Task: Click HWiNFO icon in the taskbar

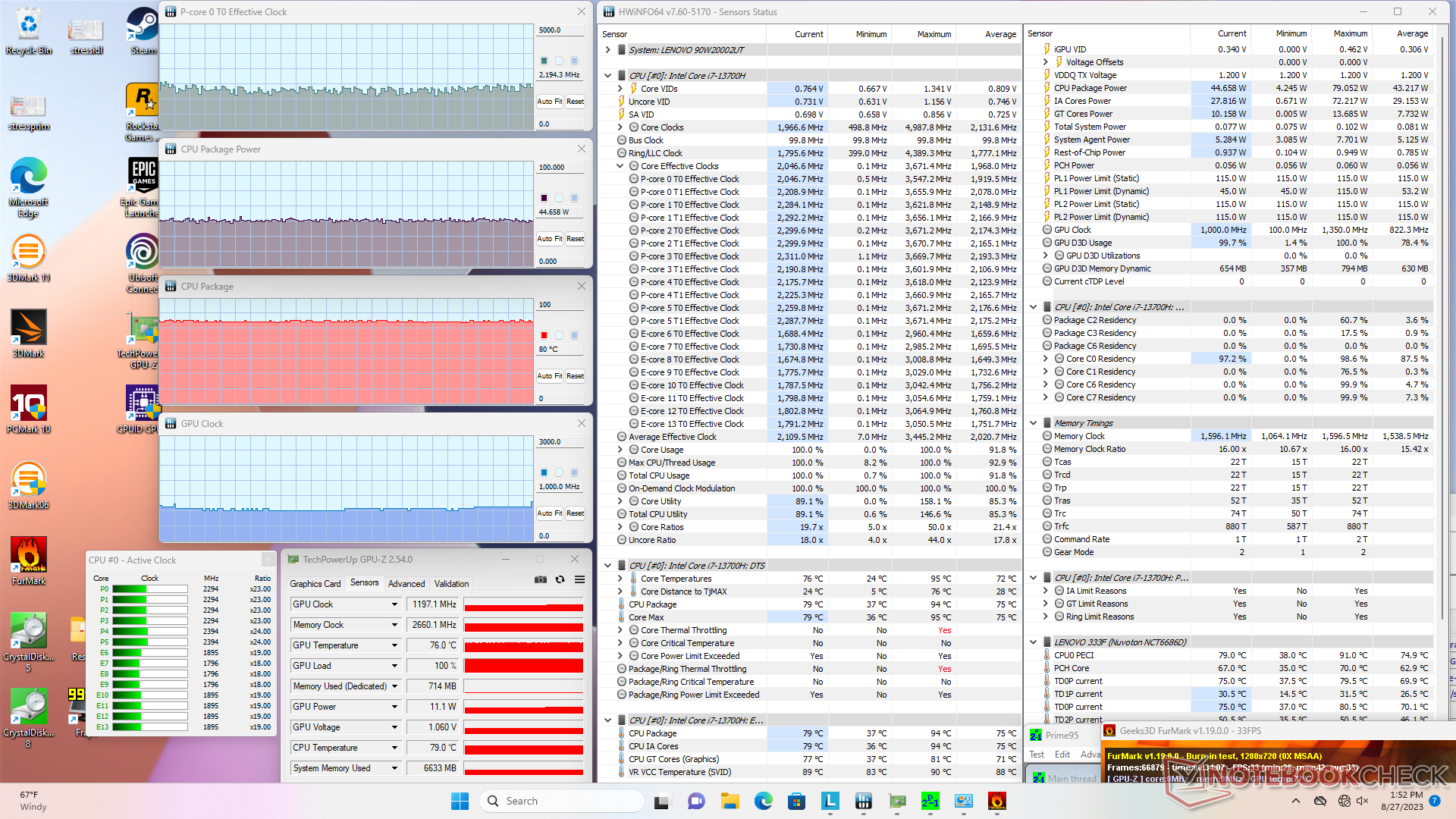Action: point(863,801)
